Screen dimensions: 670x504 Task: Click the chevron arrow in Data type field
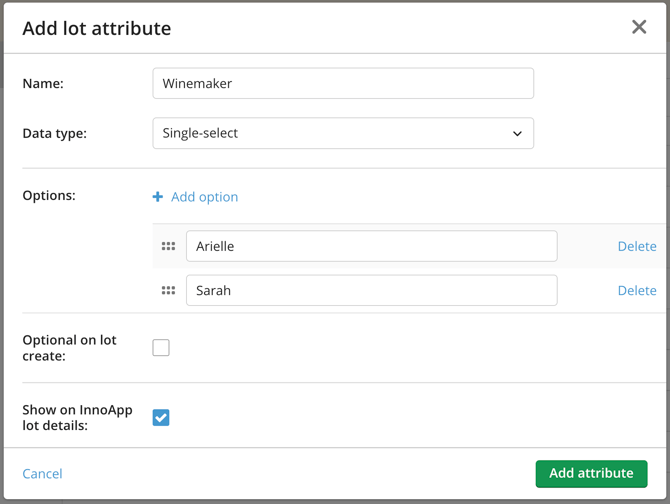[517, 134]
